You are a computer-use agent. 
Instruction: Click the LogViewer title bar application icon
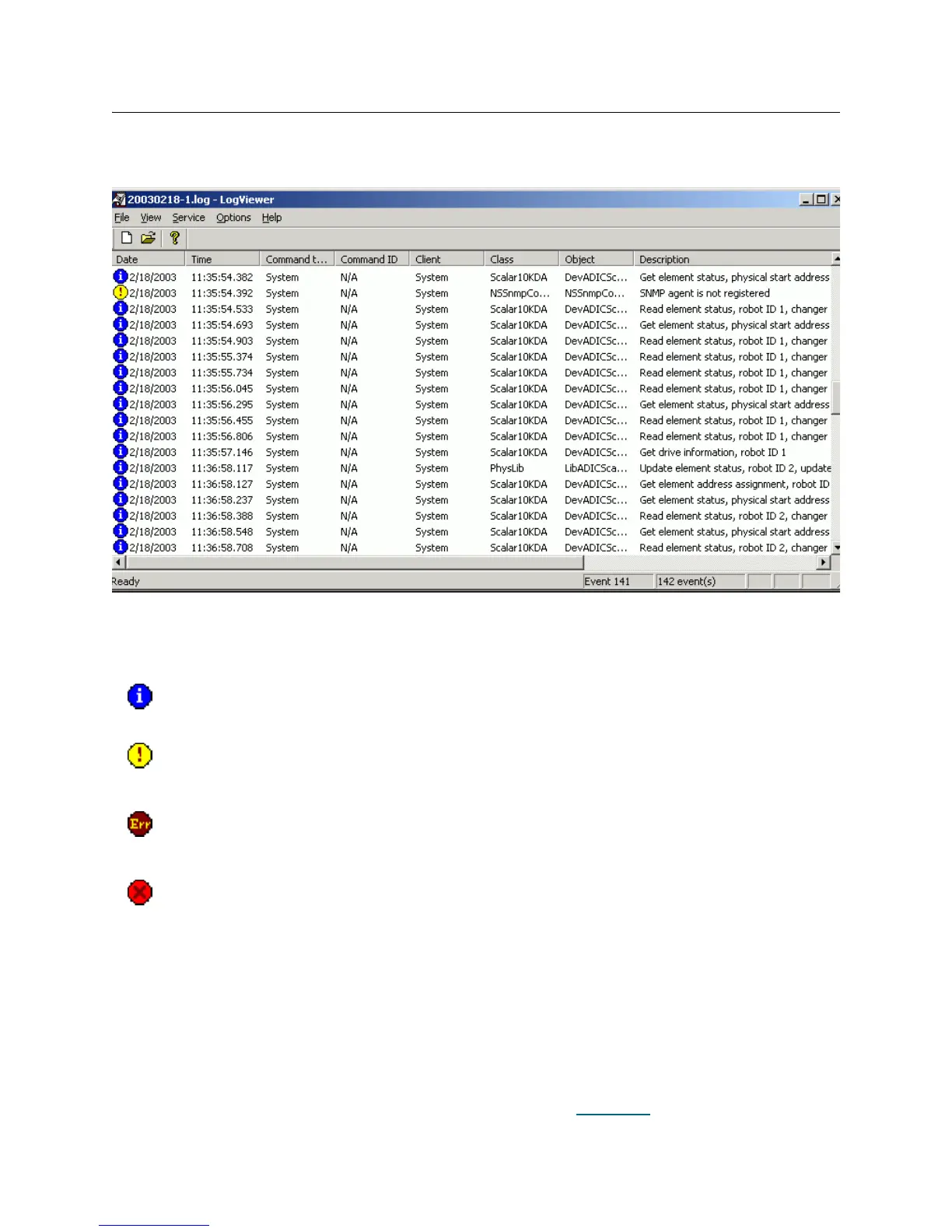click(119, 200)
